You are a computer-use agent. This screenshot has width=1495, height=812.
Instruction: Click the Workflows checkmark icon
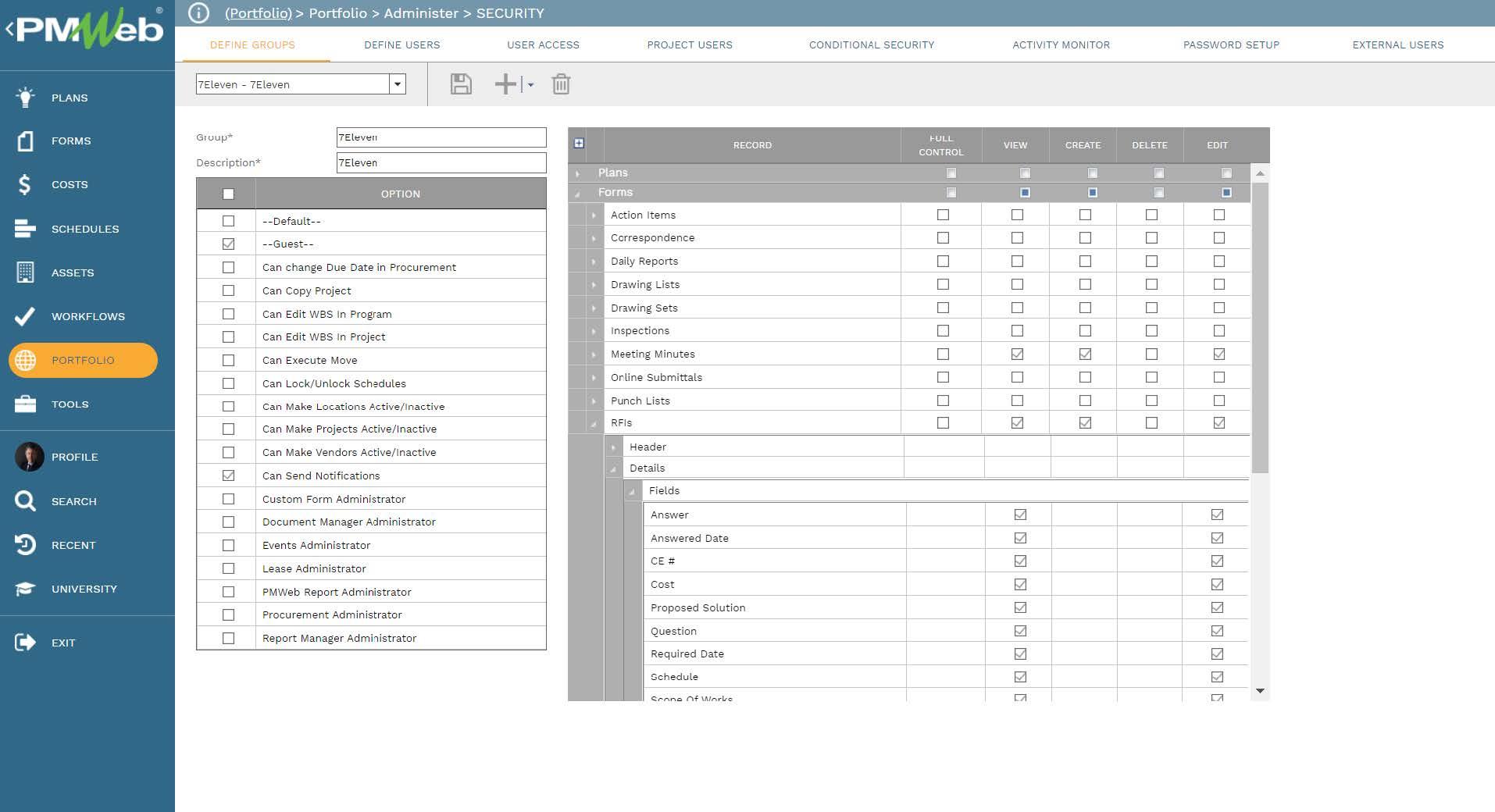tap(25, 316)
